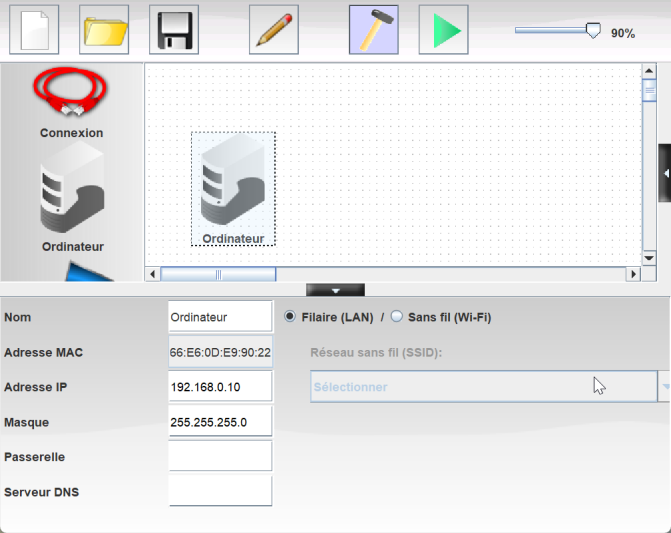This screenshot has height=533, width=671.
Task: Click the simulation speed slider handle
Action: coord(593,31)
